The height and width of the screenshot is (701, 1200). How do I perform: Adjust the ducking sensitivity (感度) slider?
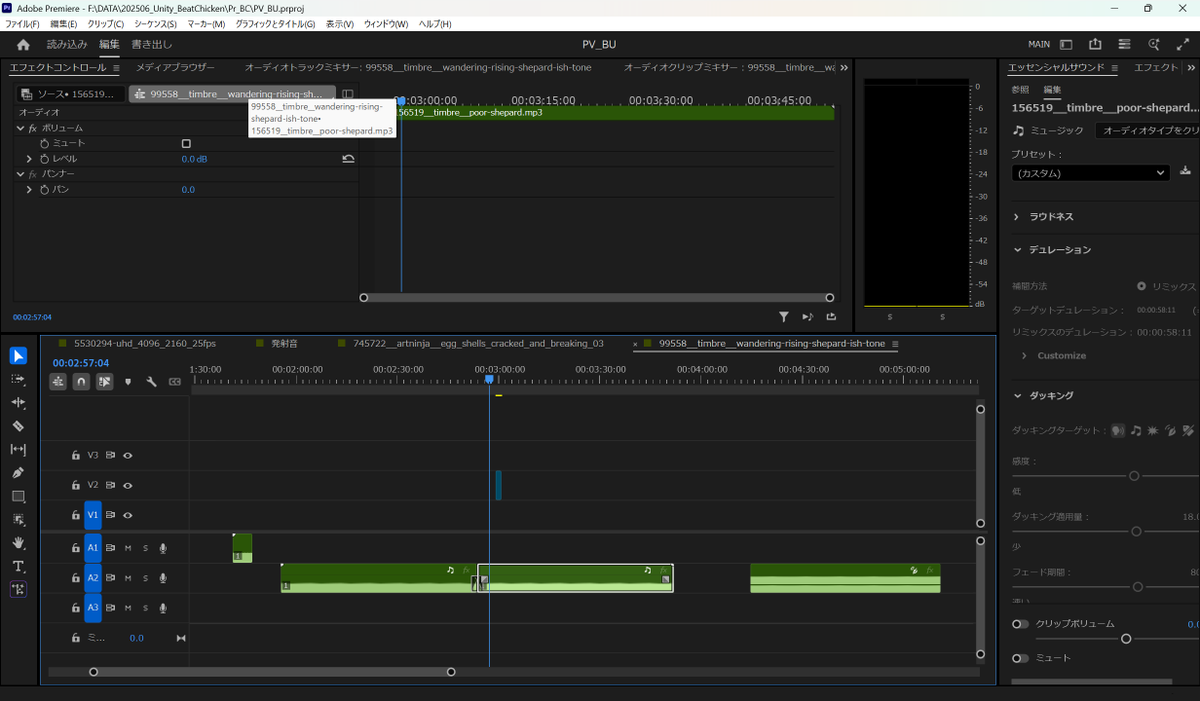click(1134, 476)
